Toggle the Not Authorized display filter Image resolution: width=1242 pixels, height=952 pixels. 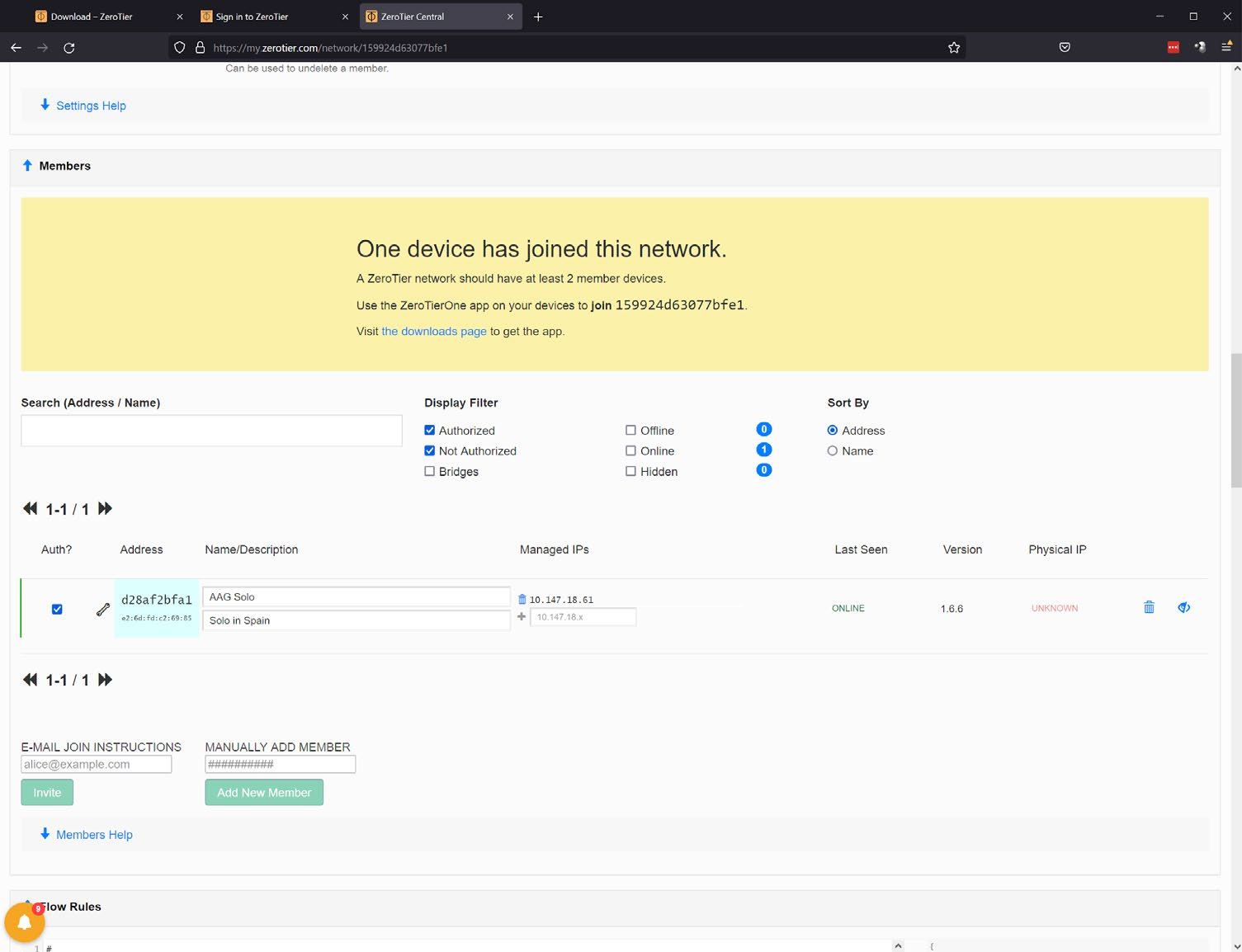pyautogui.click(x=429, y=450)
